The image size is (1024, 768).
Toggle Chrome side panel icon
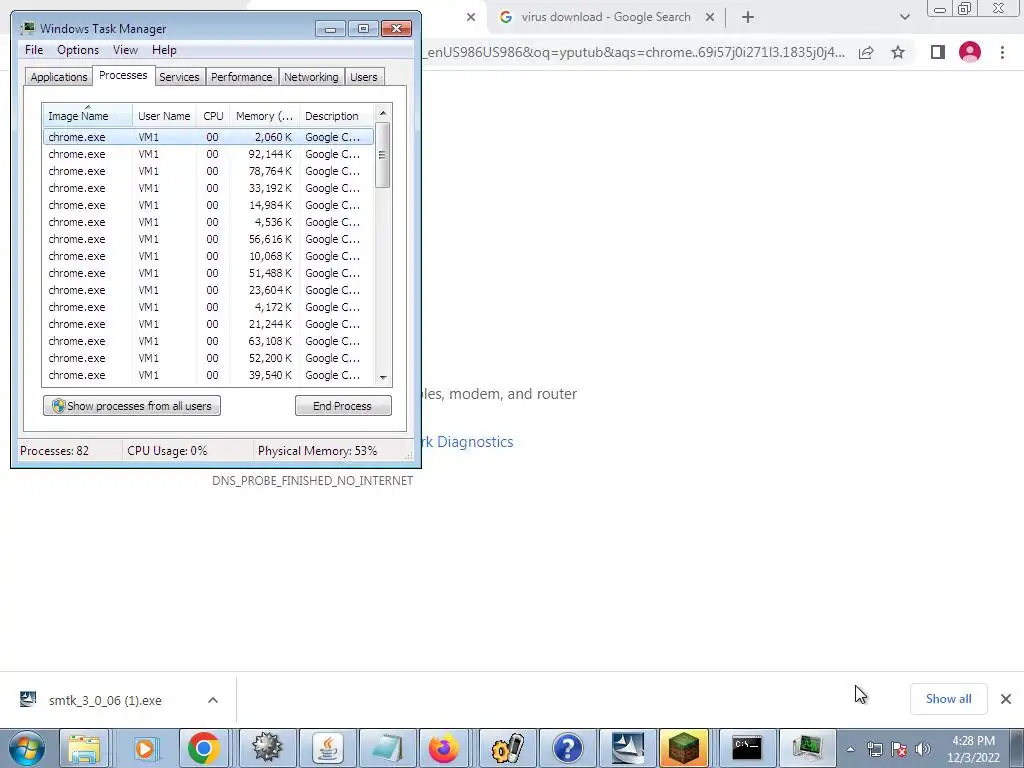(x=938, y=52)
